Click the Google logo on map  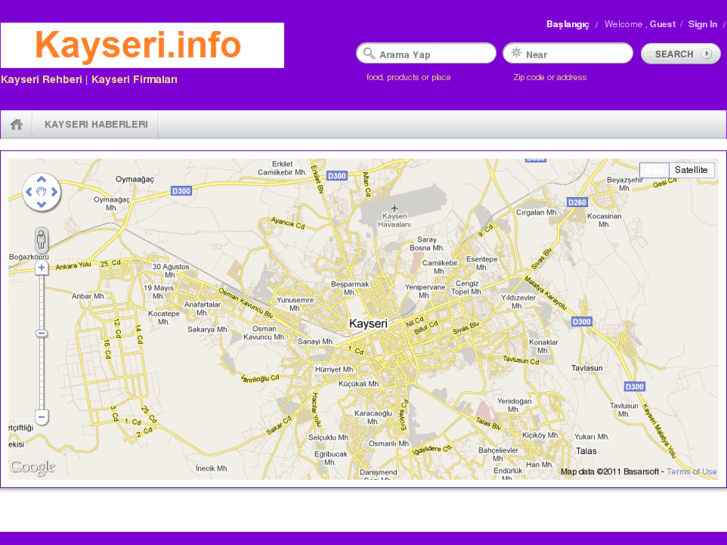(33, 467)
